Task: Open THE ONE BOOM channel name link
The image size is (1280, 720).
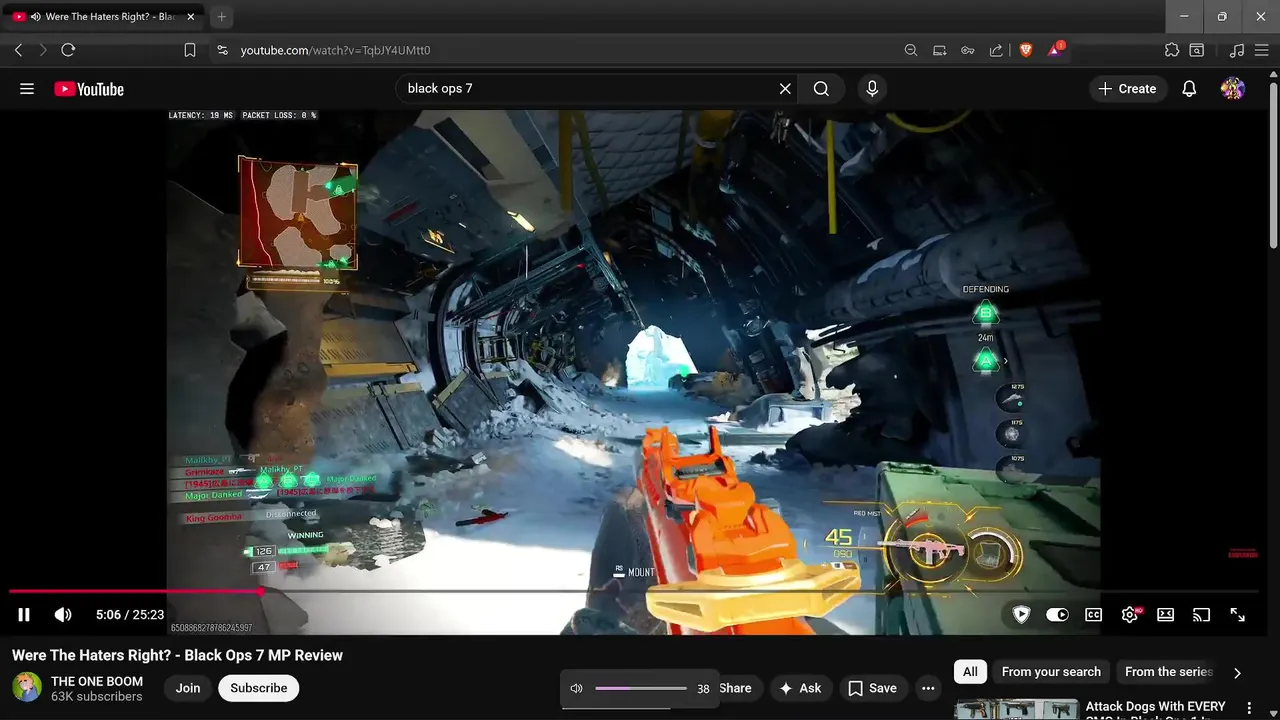Action: (x=97, y=681)
